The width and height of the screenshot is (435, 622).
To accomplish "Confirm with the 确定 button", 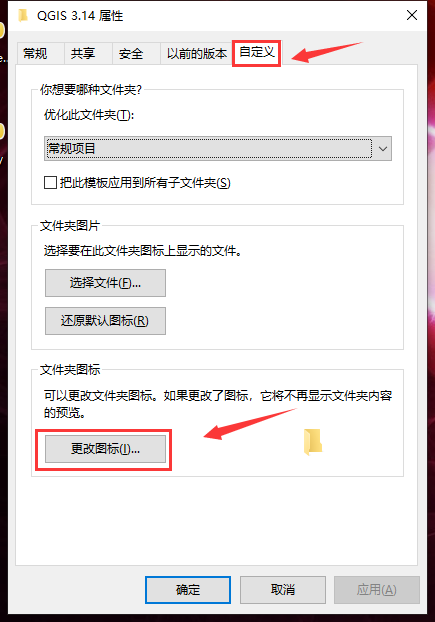I will (x=188, y=589).
